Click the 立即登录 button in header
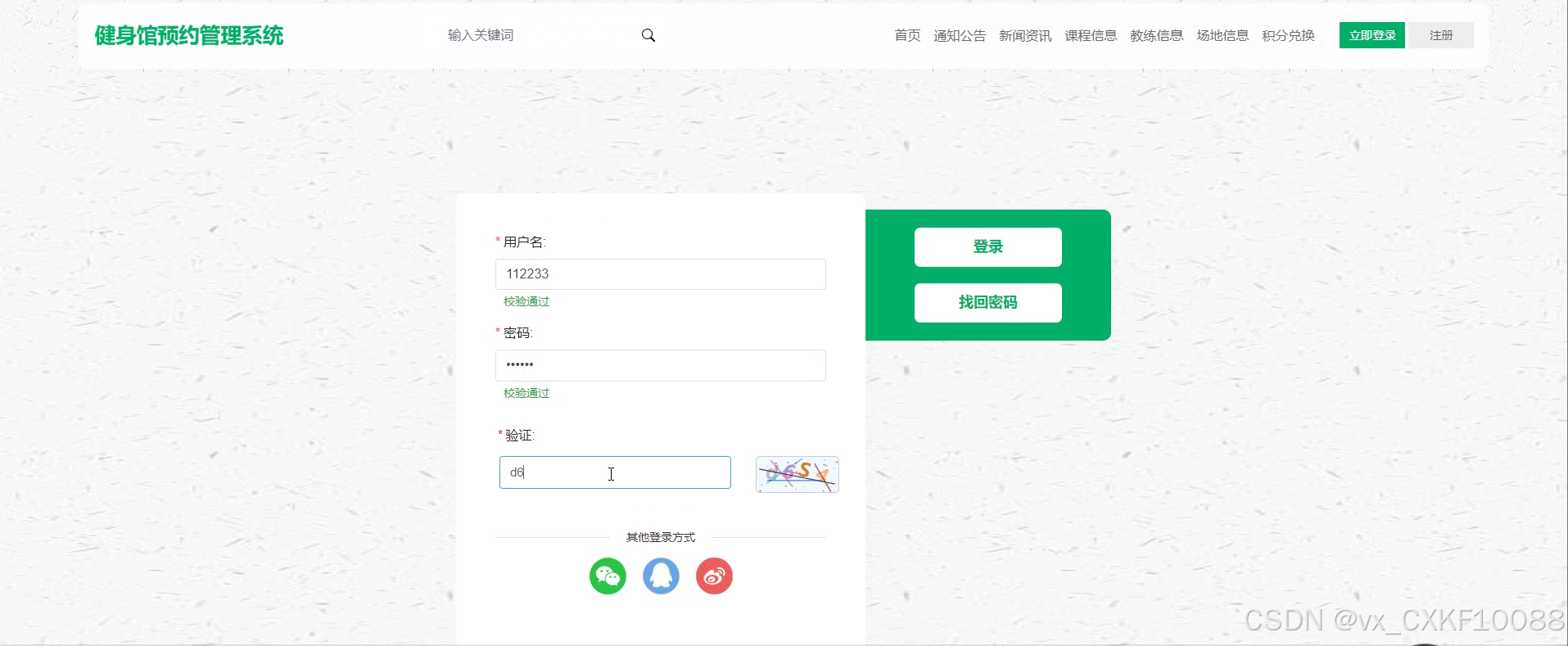 (x=1372, y=35)
